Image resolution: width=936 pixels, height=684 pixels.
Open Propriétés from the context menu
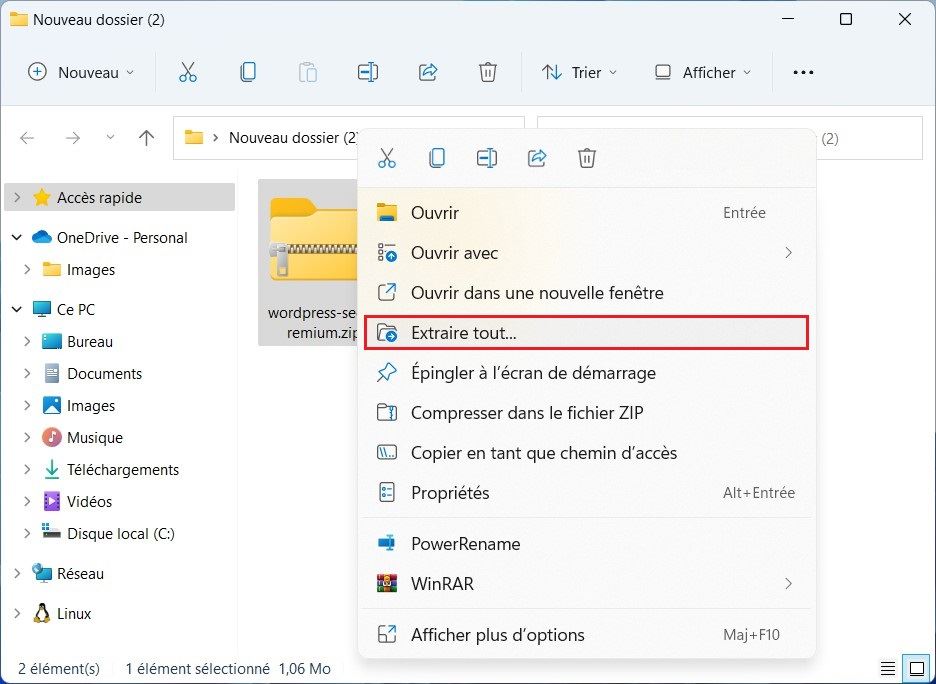tap(449, 492)
